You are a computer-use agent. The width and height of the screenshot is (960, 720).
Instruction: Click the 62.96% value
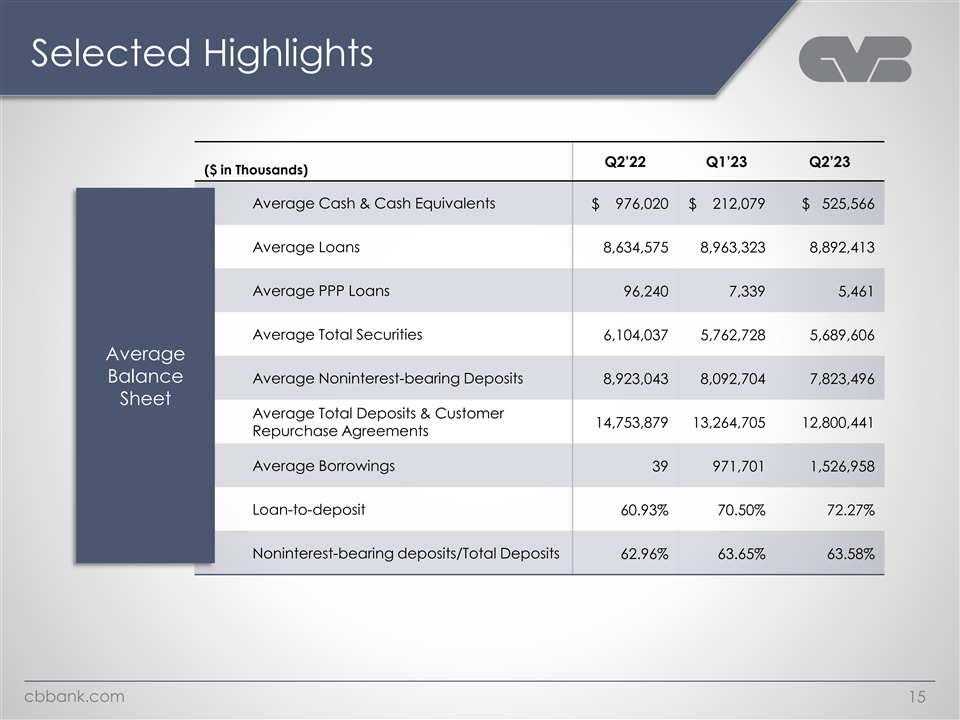(x=644, y=554)
